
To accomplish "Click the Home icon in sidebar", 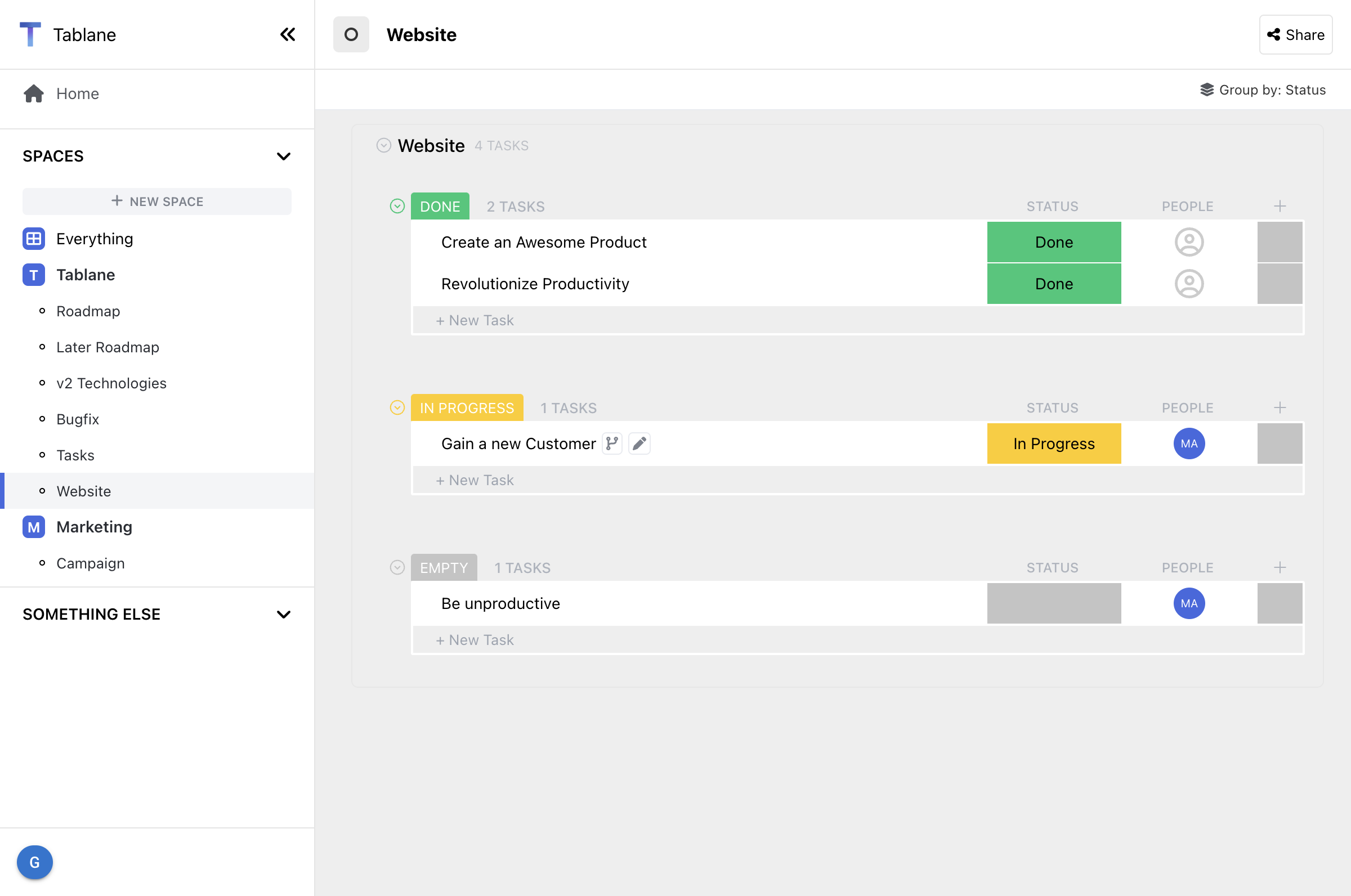I will point(34,93).
